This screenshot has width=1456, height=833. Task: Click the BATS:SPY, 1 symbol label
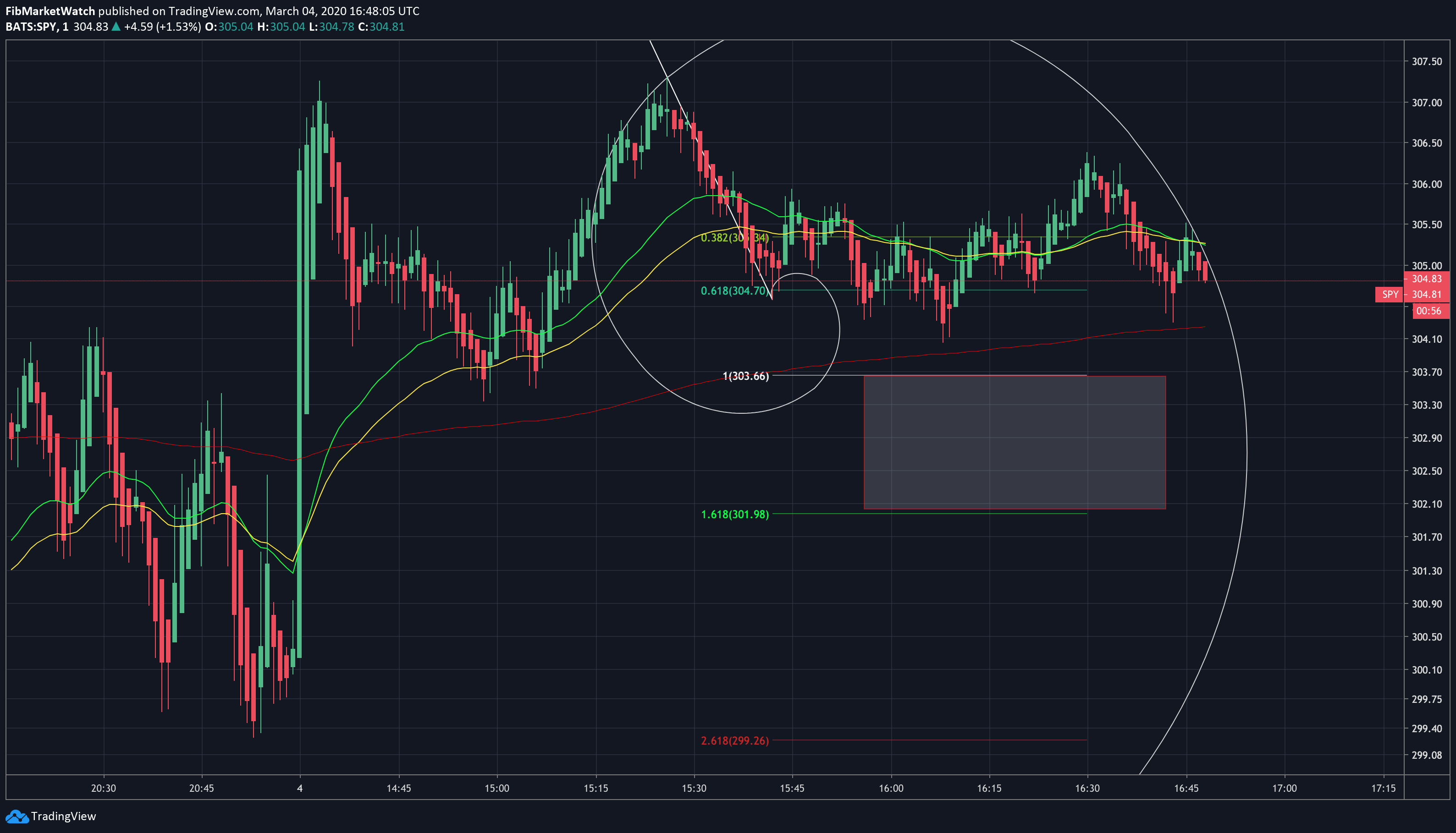click(x=37, y=27)
